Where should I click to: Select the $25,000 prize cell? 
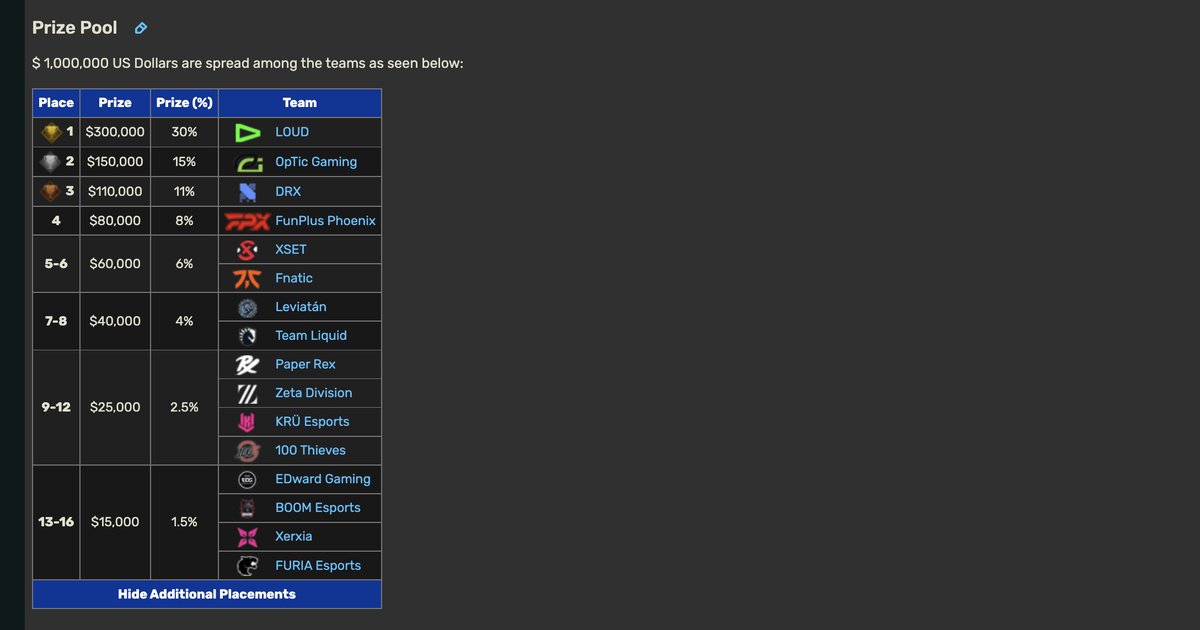click(115, 408)
